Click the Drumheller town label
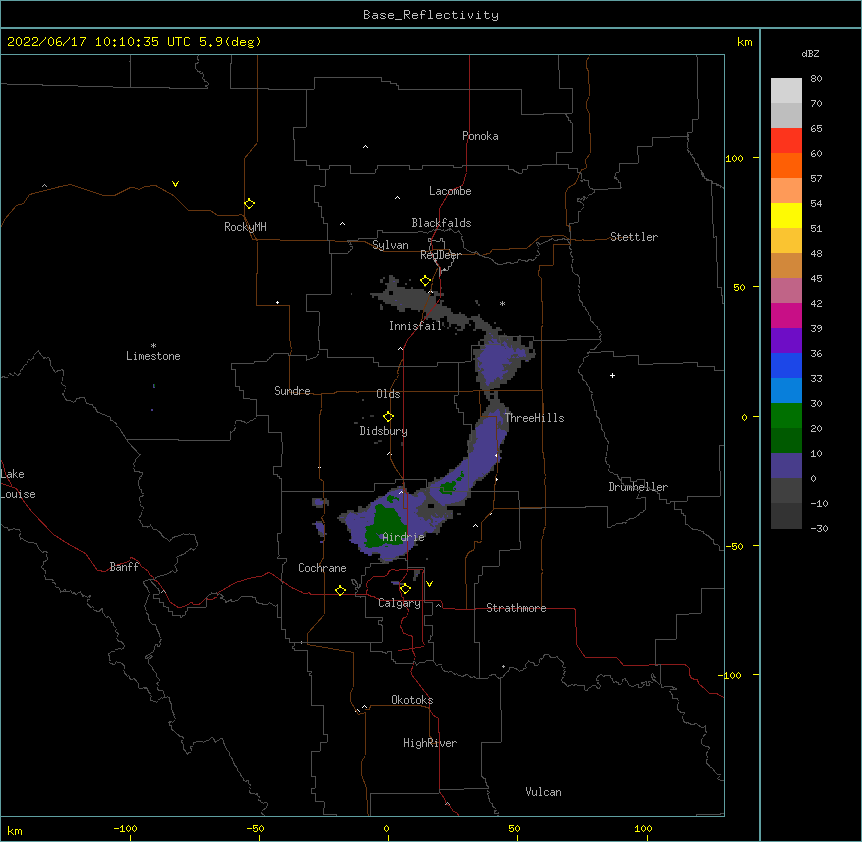862x842 pixels. 638,487
